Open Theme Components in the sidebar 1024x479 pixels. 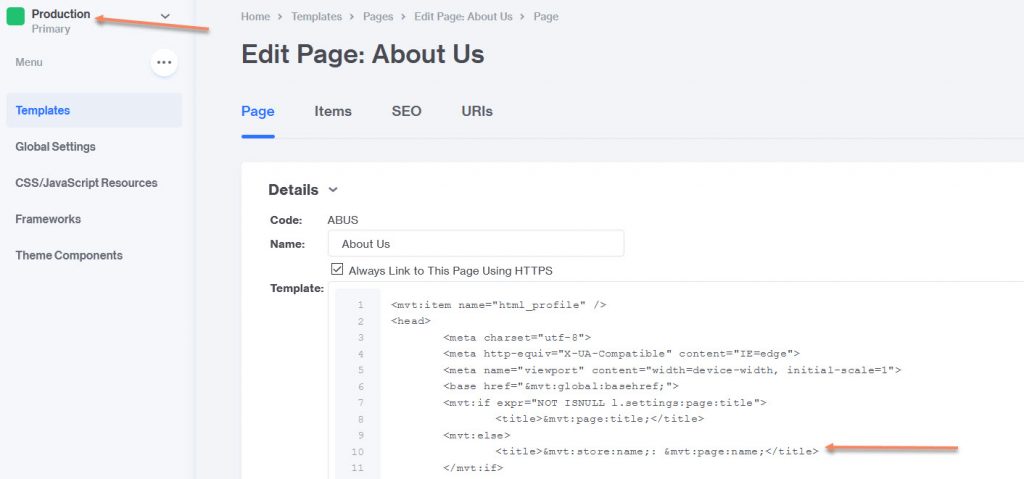pyautogui.click(x=69, y=256)
